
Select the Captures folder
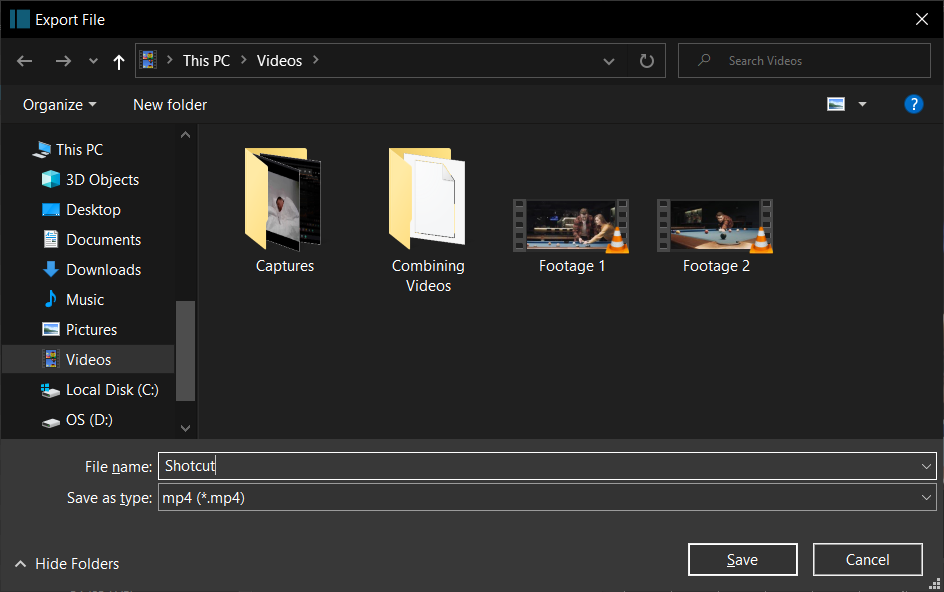pyautogui.click(x=284, y=211)
